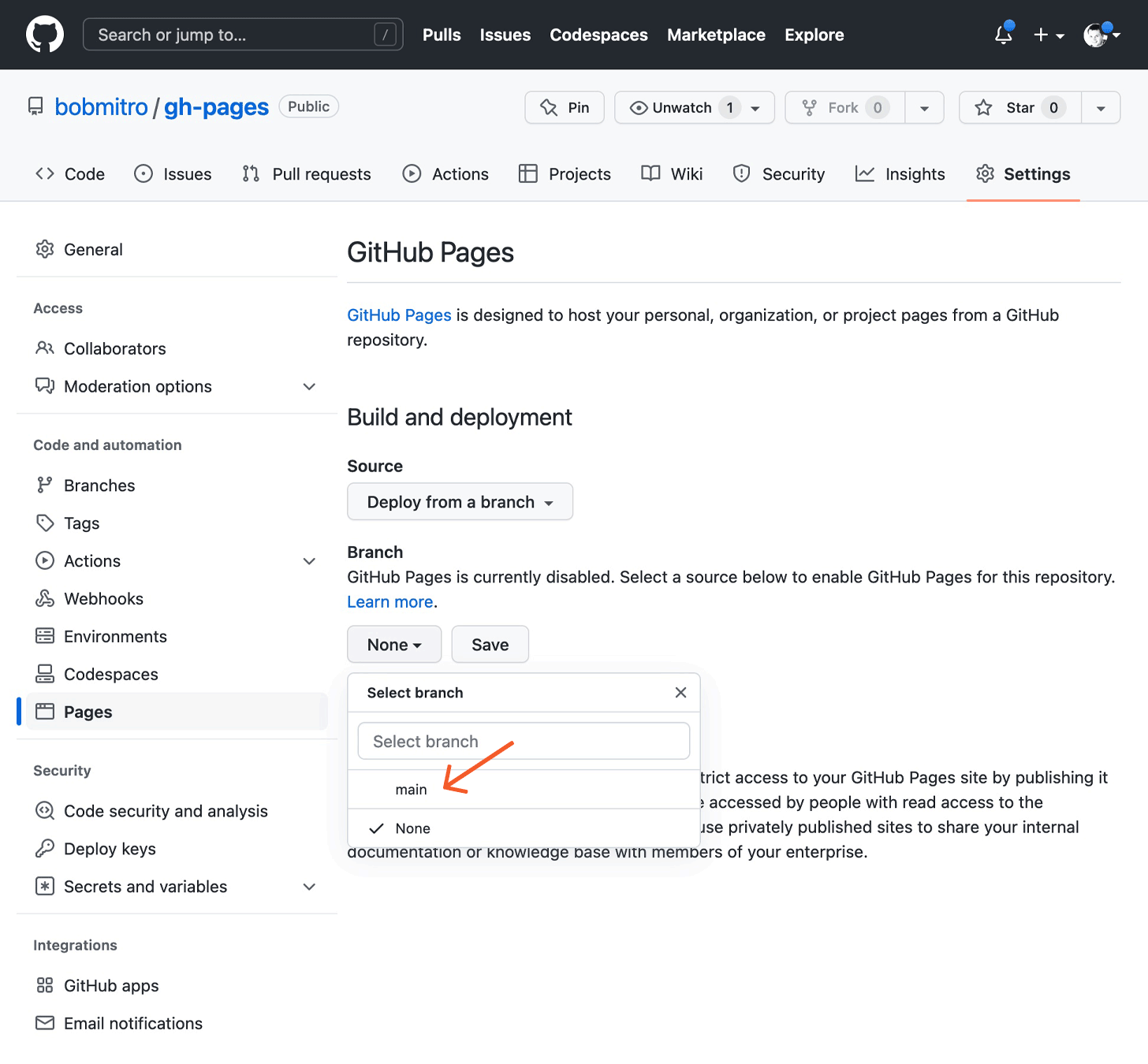1148x1064 pixels.
Task: Select main in the branch list
Action: pyautogui.click(x=412, y=789)
